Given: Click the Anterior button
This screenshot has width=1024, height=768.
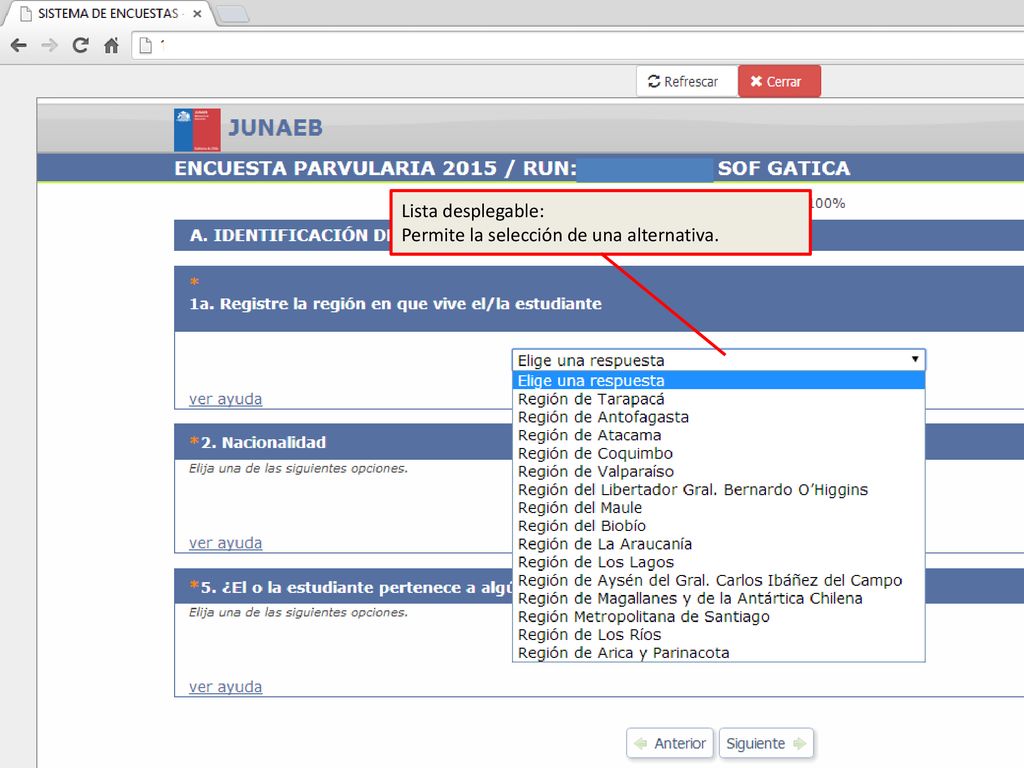Looking at the screenshot, I should click(670, 743).
